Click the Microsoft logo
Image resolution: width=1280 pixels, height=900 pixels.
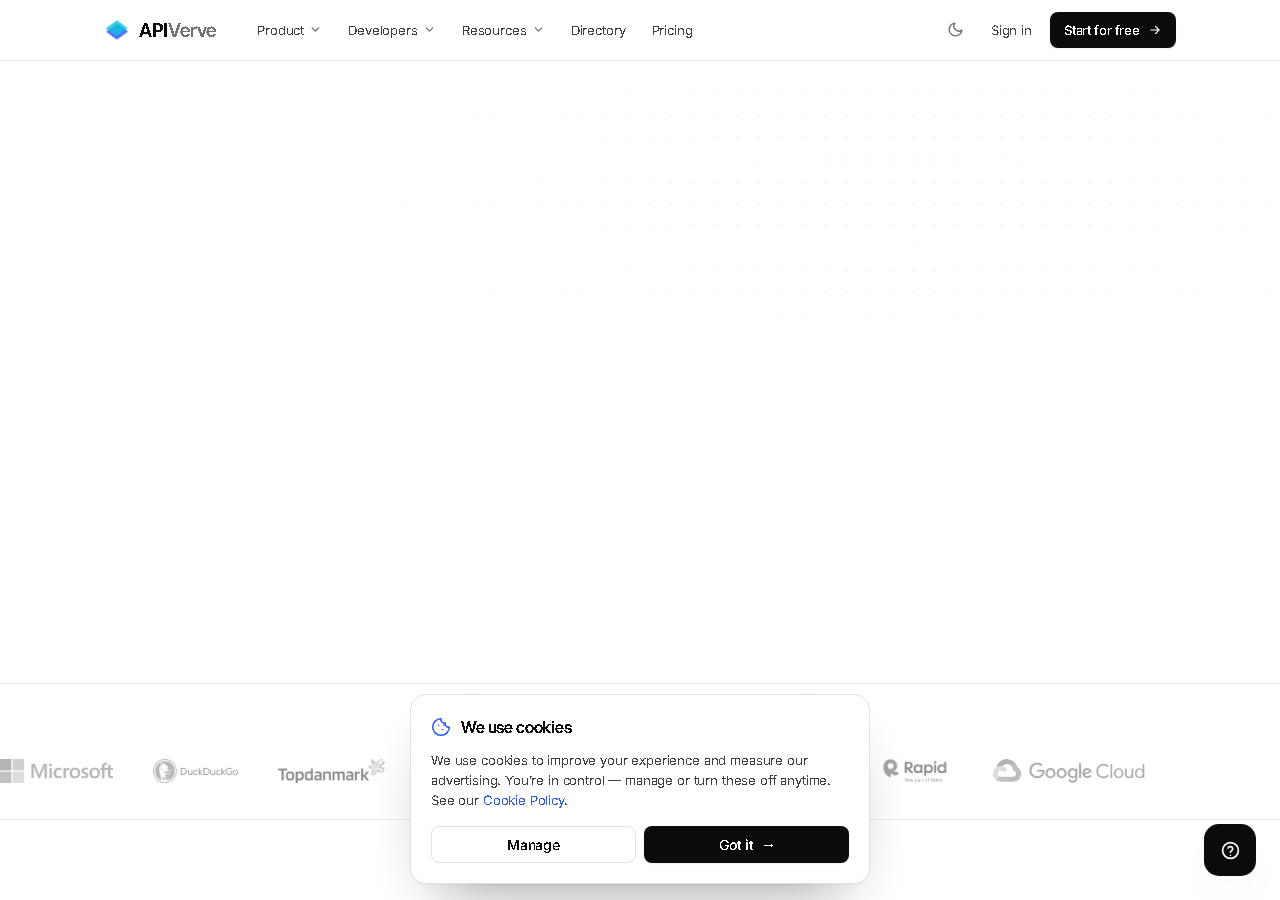coord(56,771)
